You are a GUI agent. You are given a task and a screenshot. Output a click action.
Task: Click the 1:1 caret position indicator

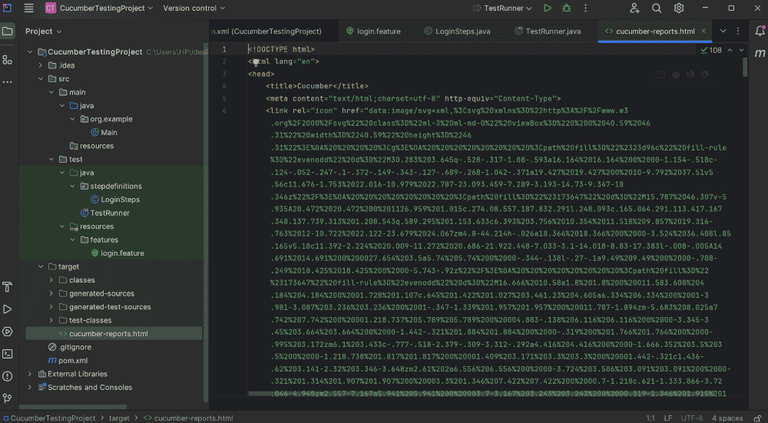pos(650,418)
